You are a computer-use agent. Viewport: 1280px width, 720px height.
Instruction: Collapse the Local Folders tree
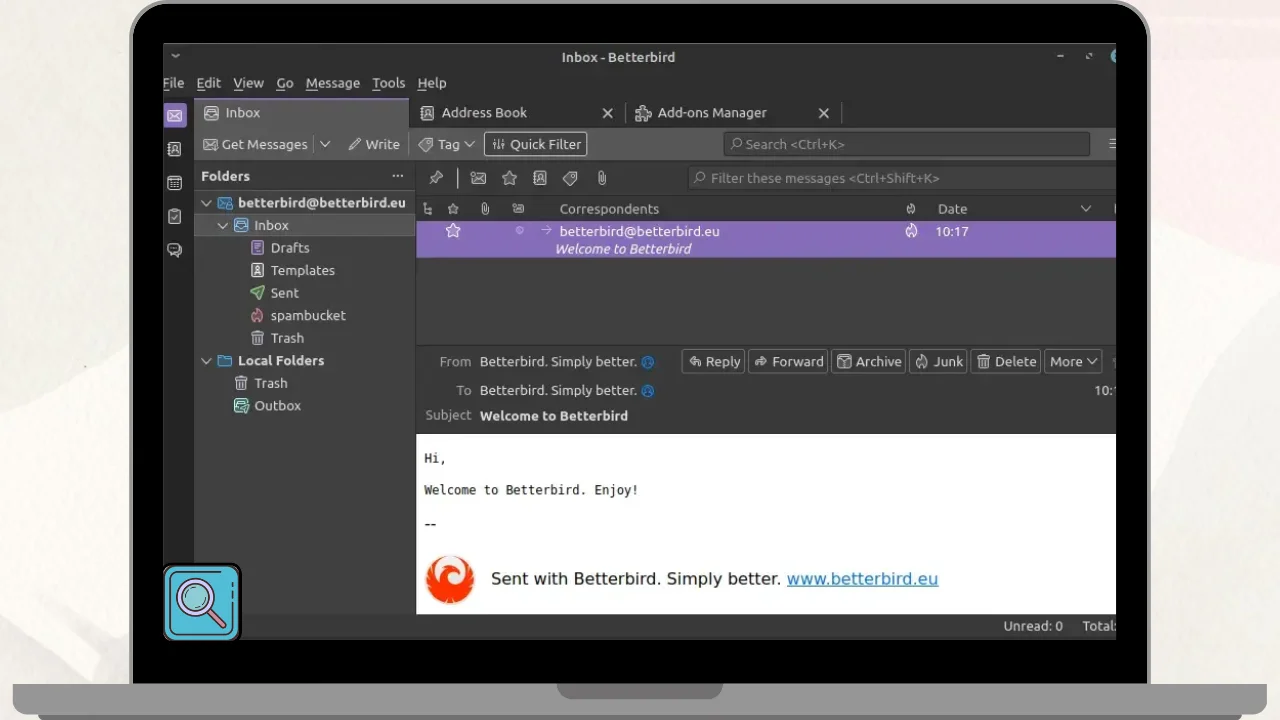(207, 361)
